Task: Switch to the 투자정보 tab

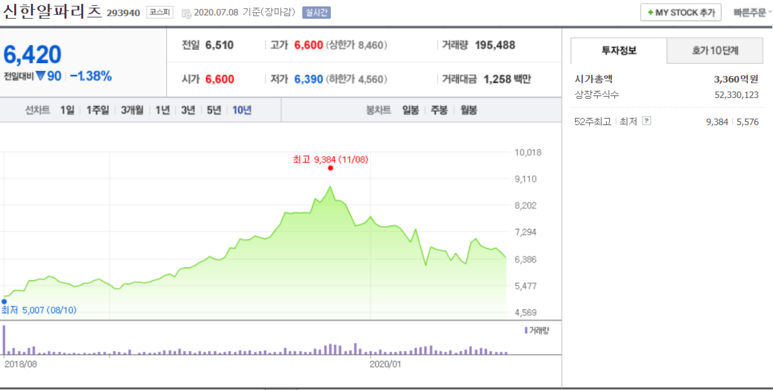Action: [x=619, y=50]
